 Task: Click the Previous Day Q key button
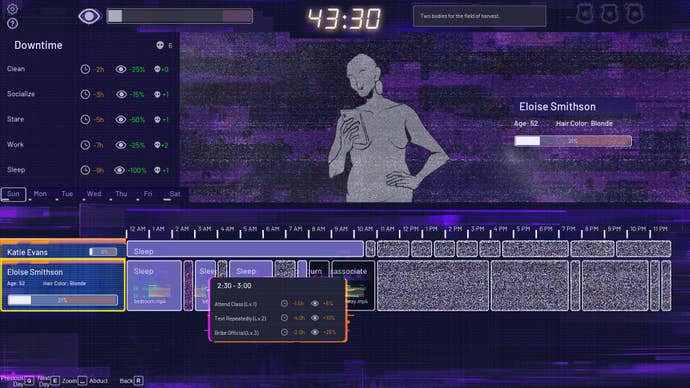point(29,381)
